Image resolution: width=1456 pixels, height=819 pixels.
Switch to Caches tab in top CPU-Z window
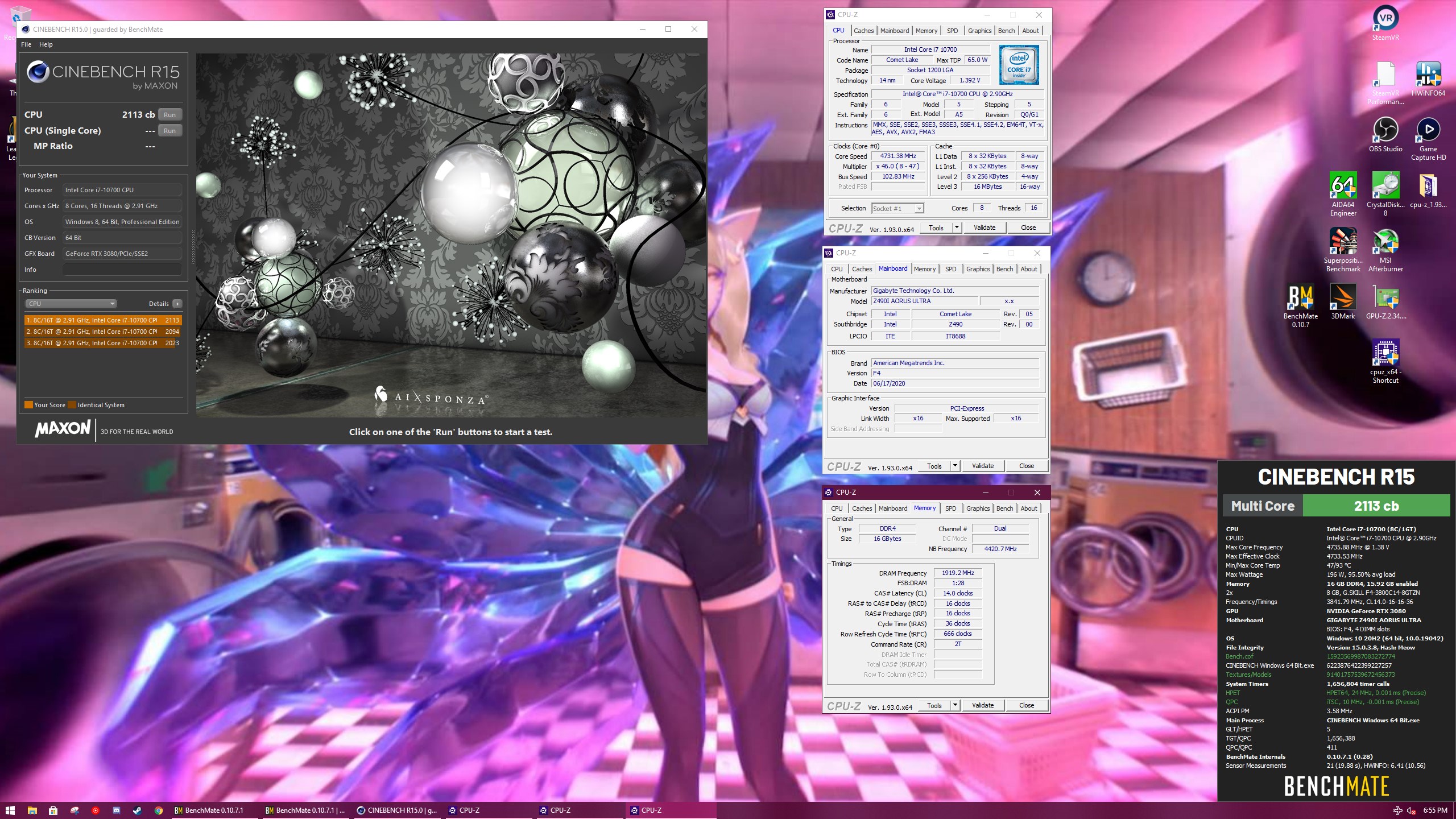click(863, 31)
